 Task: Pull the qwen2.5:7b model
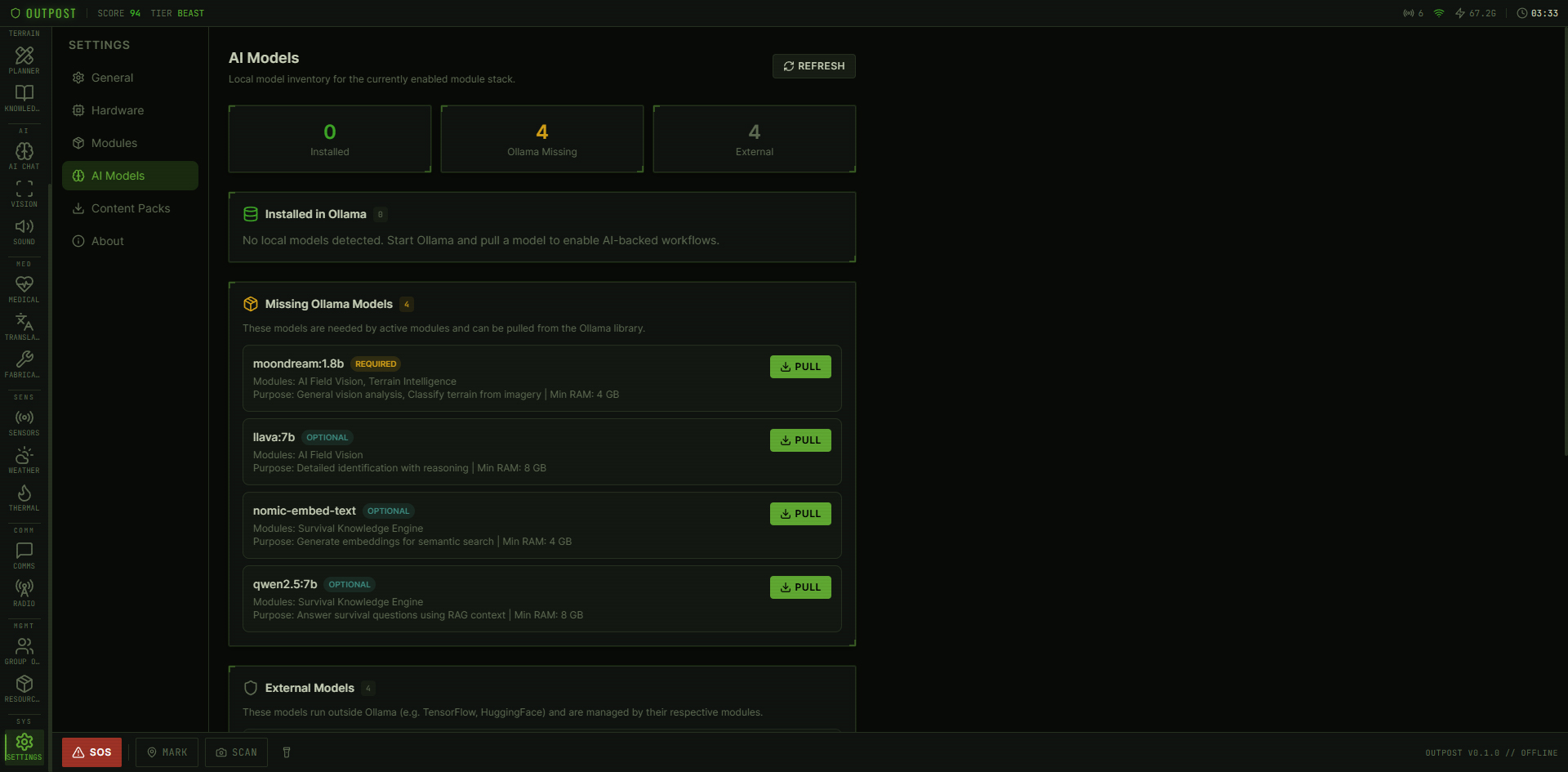tap(800, 587)
